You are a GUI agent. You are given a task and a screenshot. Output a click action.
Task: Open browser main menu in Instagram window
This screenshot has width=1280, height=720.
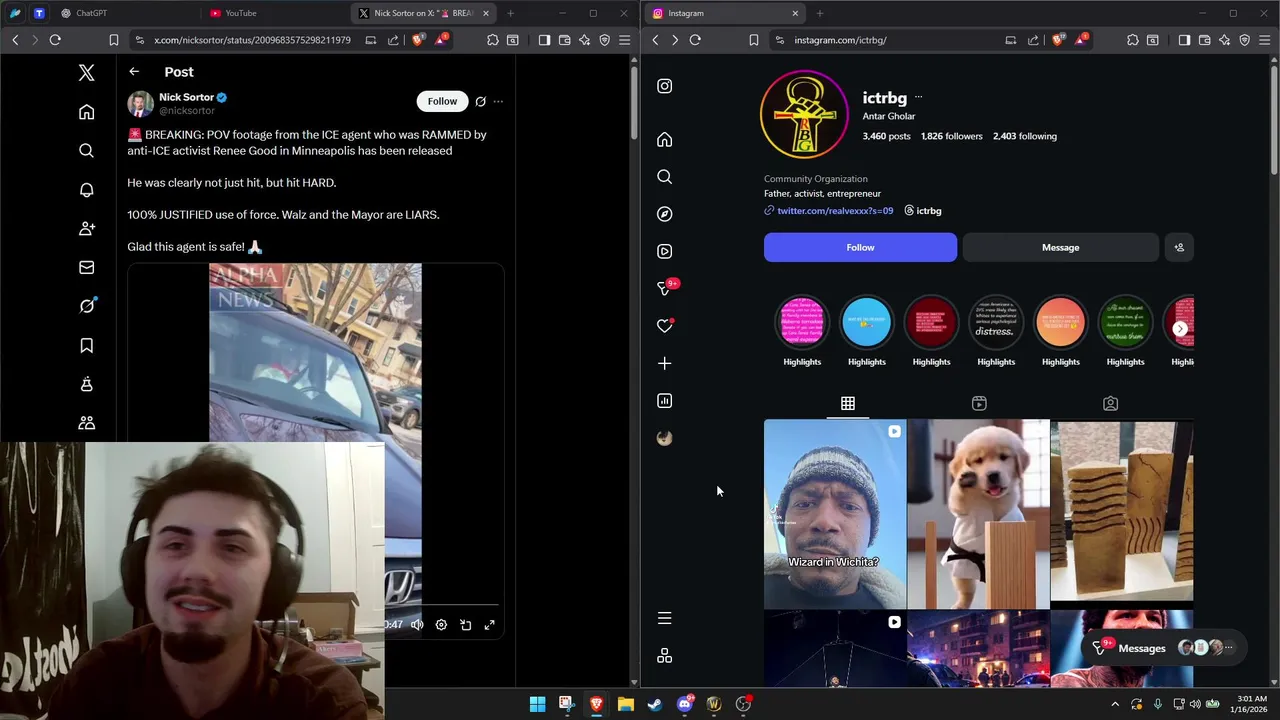pyautogui.click(x=1264, y=40)
